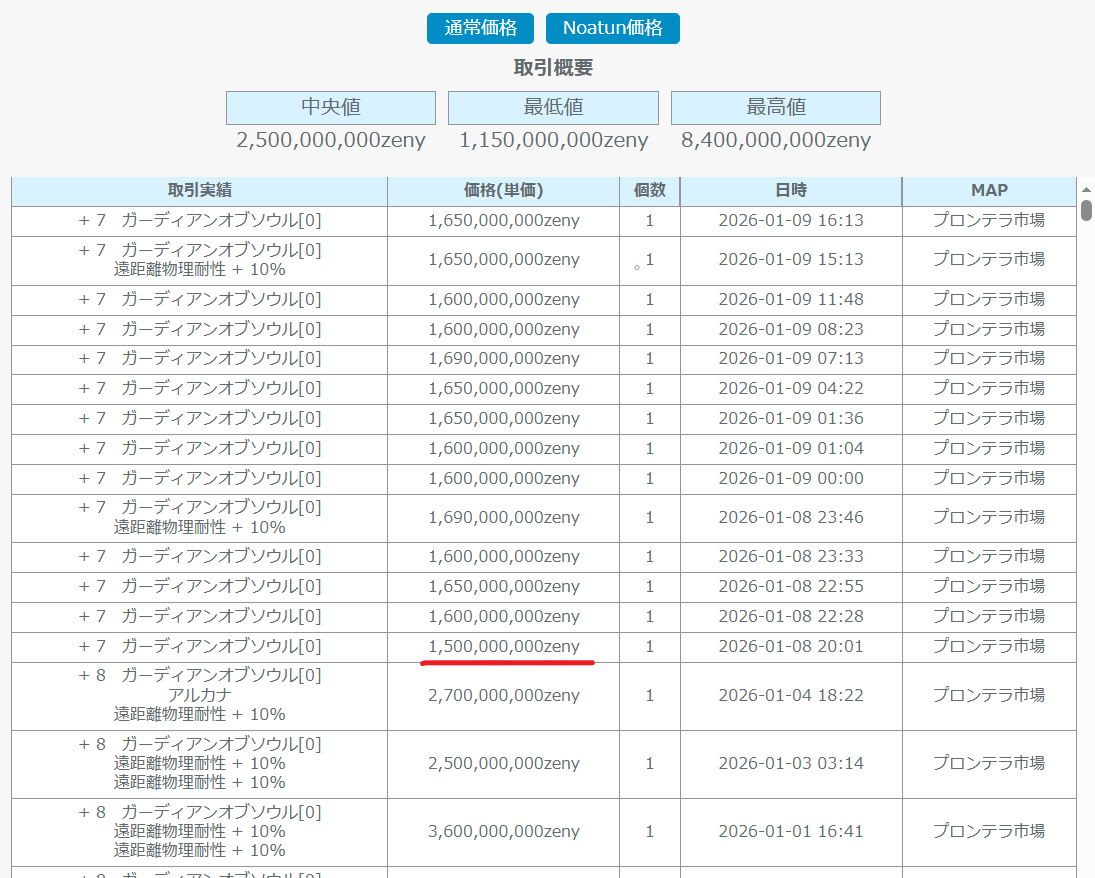Select the 中央値 summary box
Screen dimensions: 1095x878
click(331, 108)
